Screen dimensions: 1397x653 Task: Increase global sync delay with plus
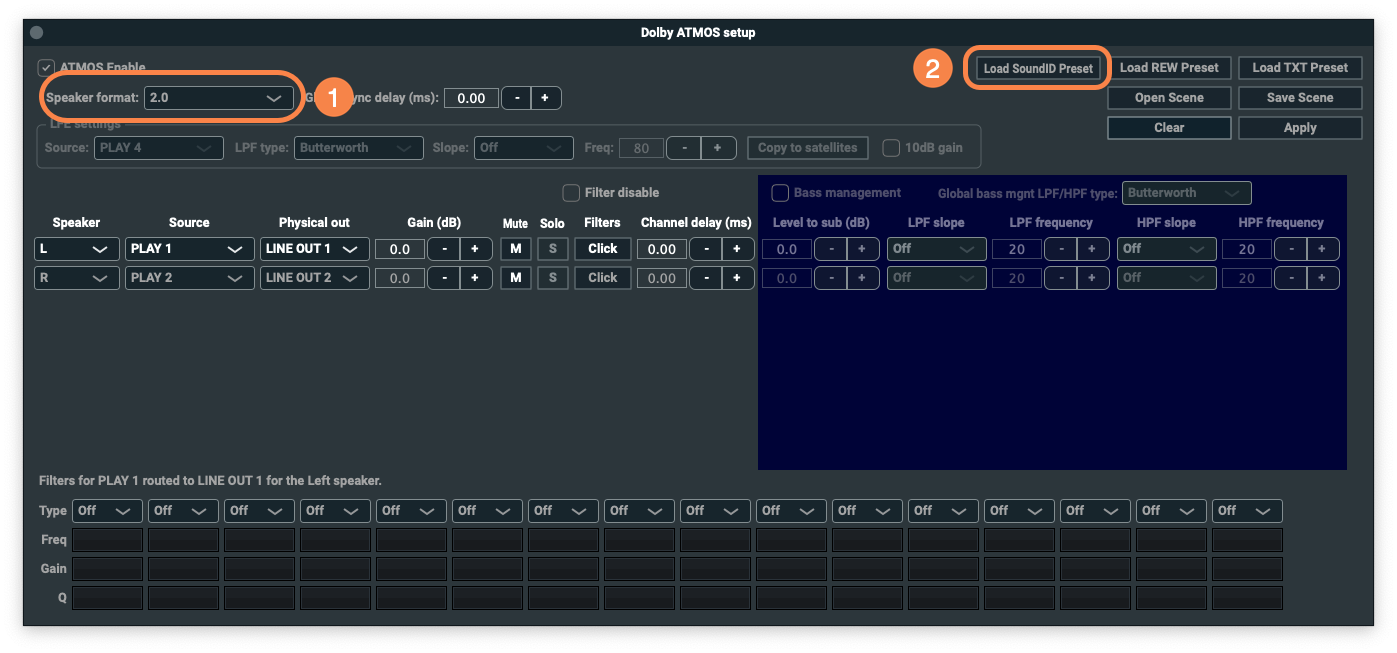tap(545, 98)
